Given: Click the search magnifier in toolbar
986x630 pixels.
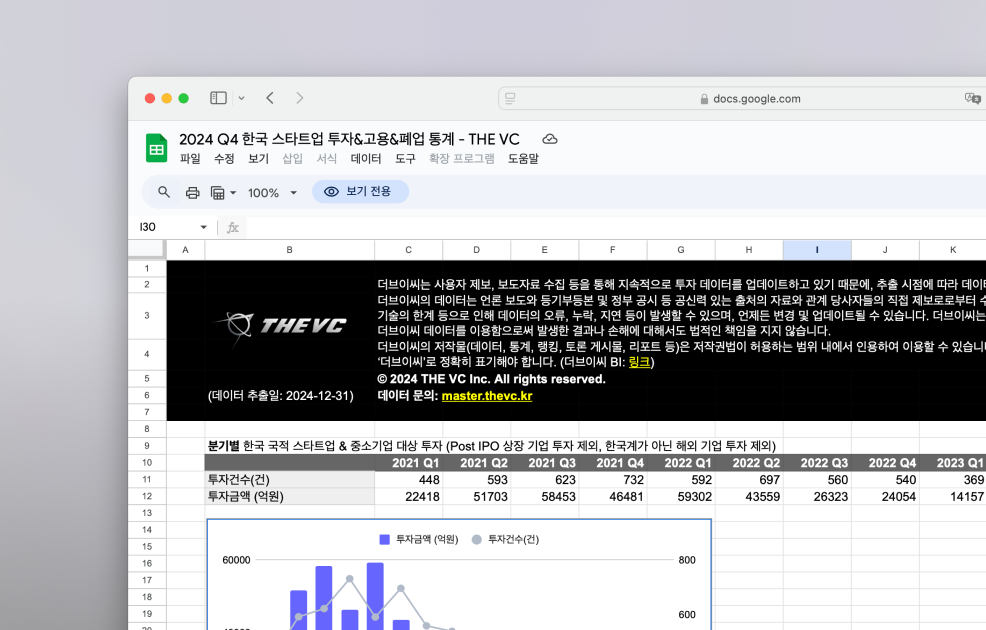Looking at the screenshot, I should [164, 192].
